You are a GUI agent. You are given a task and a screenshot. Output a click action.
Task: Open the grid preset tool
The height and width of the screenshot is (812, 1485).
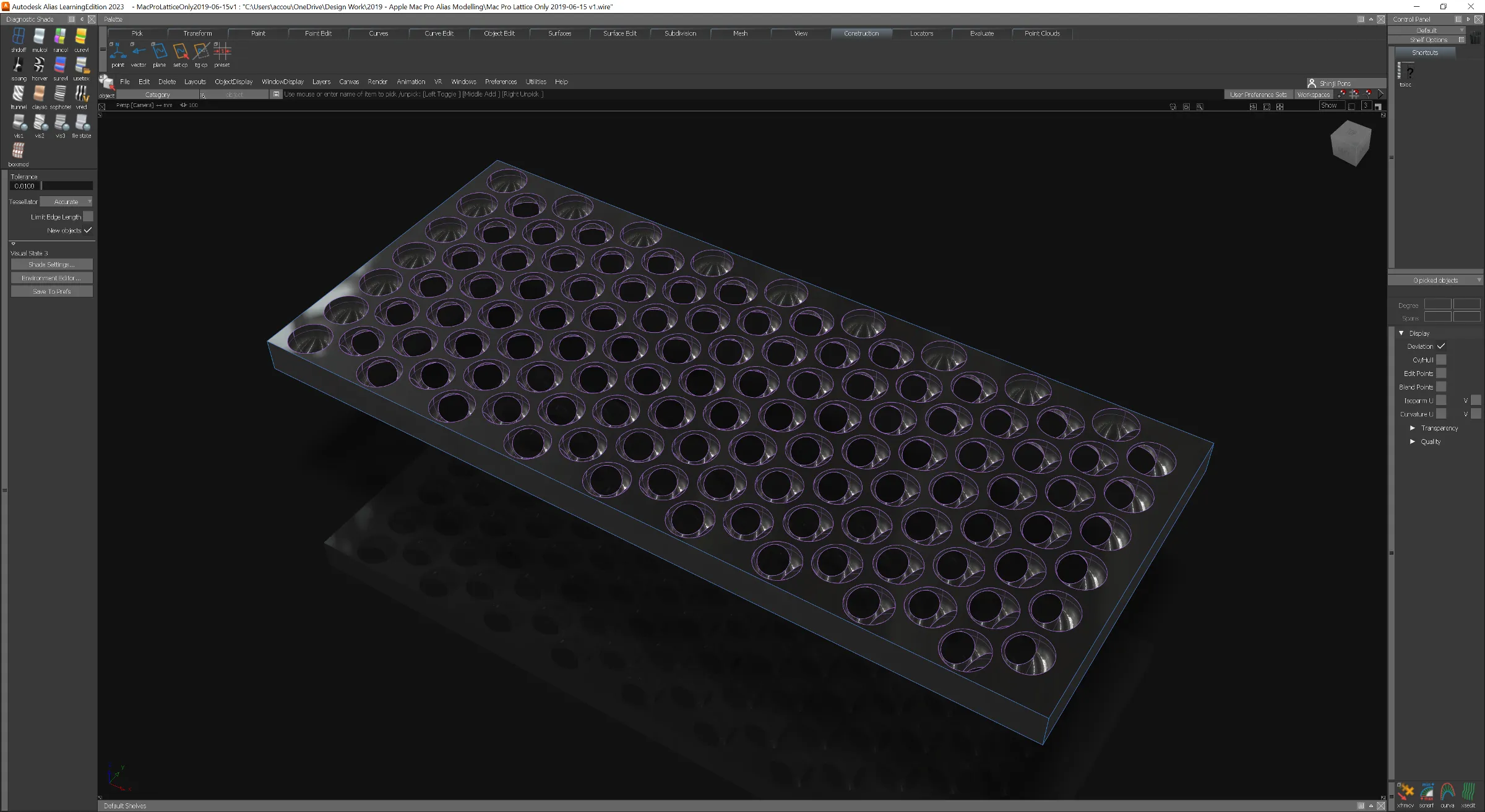click(x=222, y=51)
